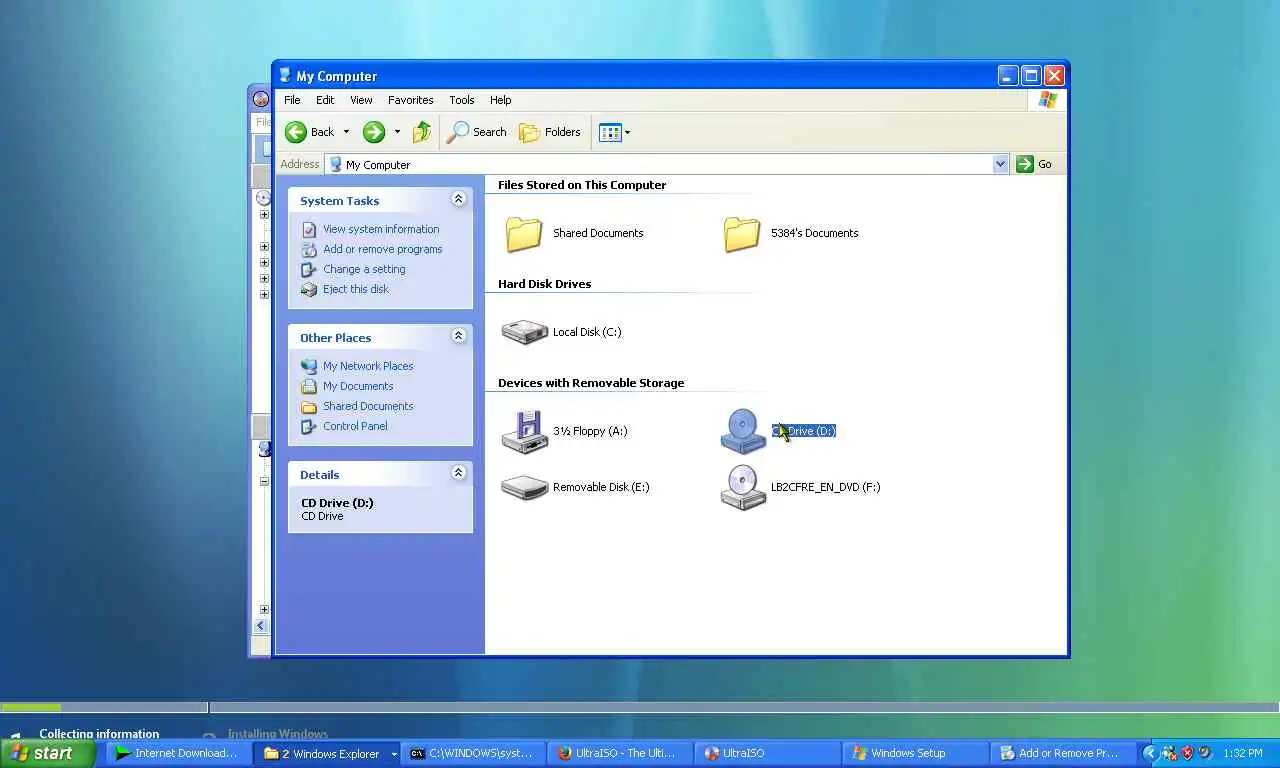Image resolution: width=1280 pixels, height=768 pixels.
Task: Open the Forward history dropdown arrow
Action: 397,132
